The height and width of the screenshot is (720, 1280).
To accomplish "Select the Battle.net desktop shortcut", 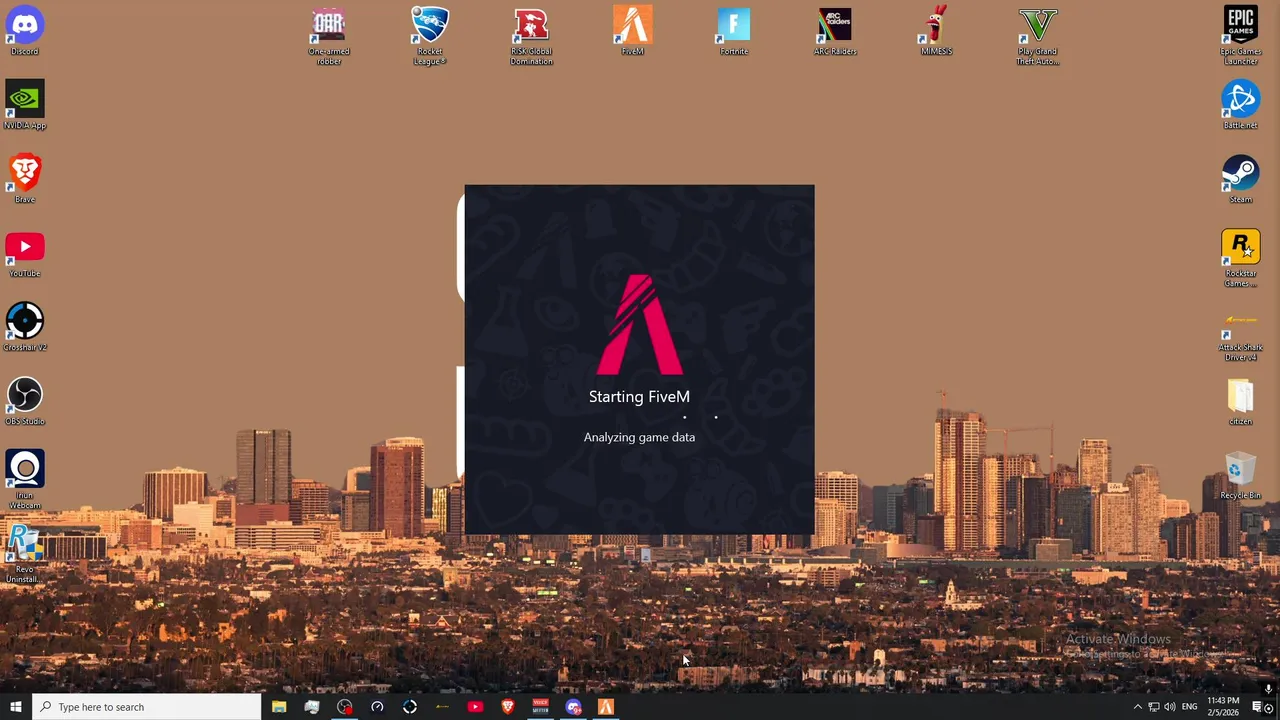I will coord(1241,105).
